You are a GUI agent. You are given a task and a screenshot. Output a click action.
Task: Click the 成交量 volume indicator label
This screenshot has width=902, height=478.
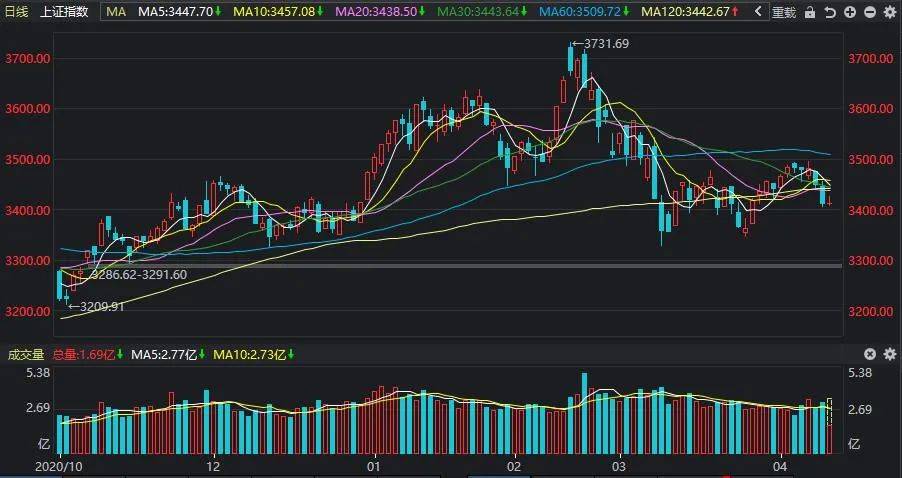point(26,354)
